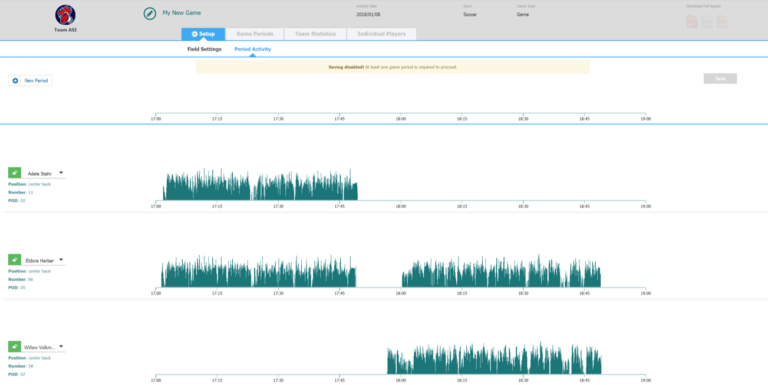Download the middle grey report file icon
This screenshot has width=768, height=385.
(707, 21)
